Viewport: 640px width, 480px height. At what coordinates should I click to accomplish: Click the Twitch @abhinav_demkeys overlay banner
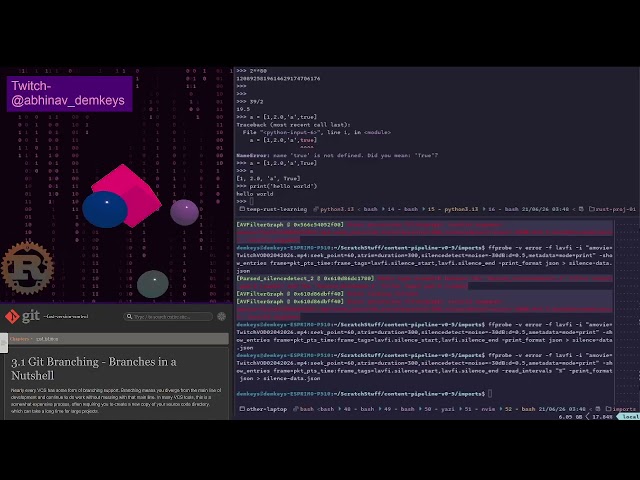[x=69, y=93]
